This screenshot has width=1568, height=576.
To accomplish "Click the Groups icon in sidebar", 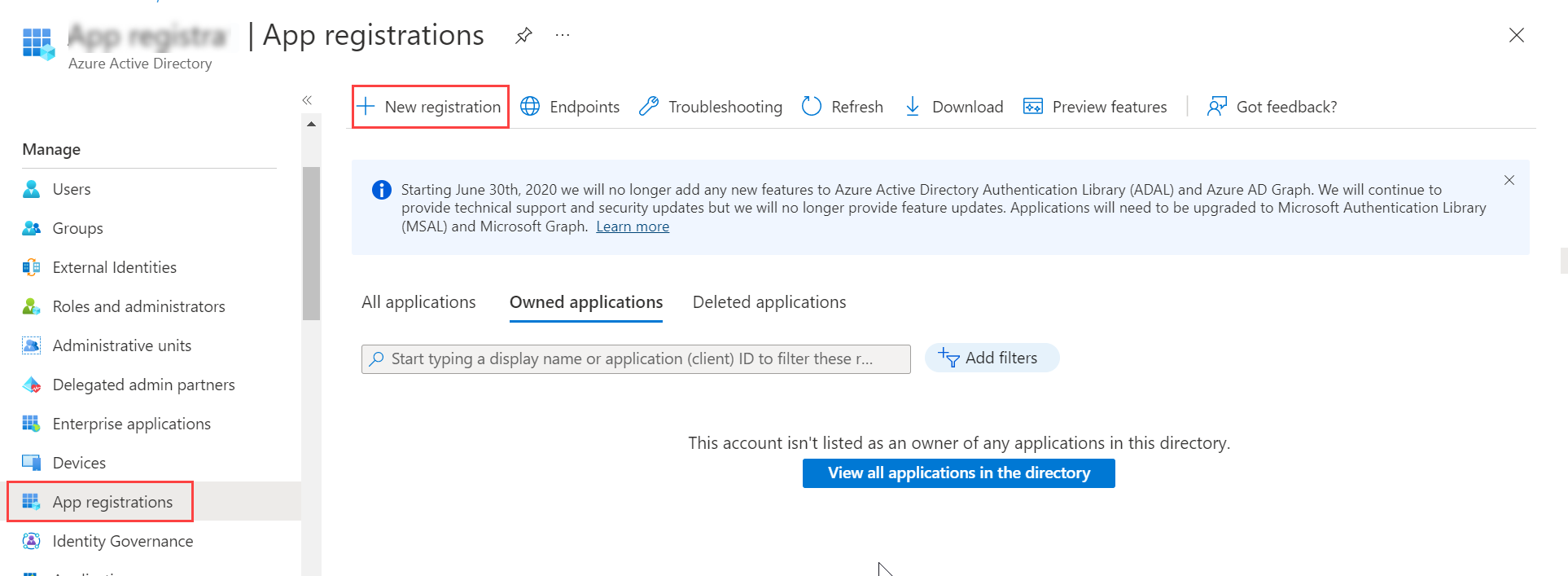I will pyautogui.click(x=32, y=228).
